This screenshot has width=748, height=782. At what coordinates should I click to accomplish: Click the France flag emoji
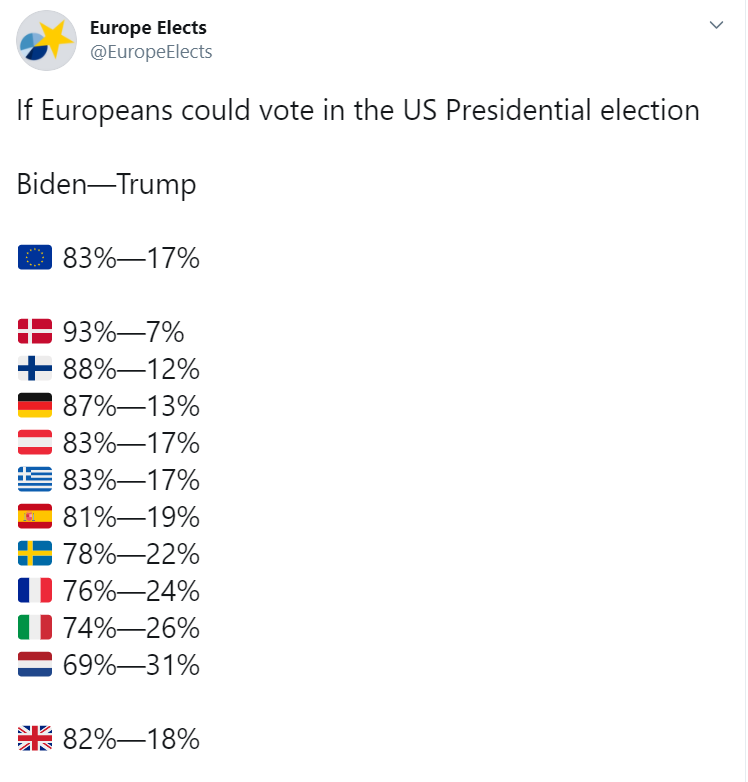click(35, 590)
